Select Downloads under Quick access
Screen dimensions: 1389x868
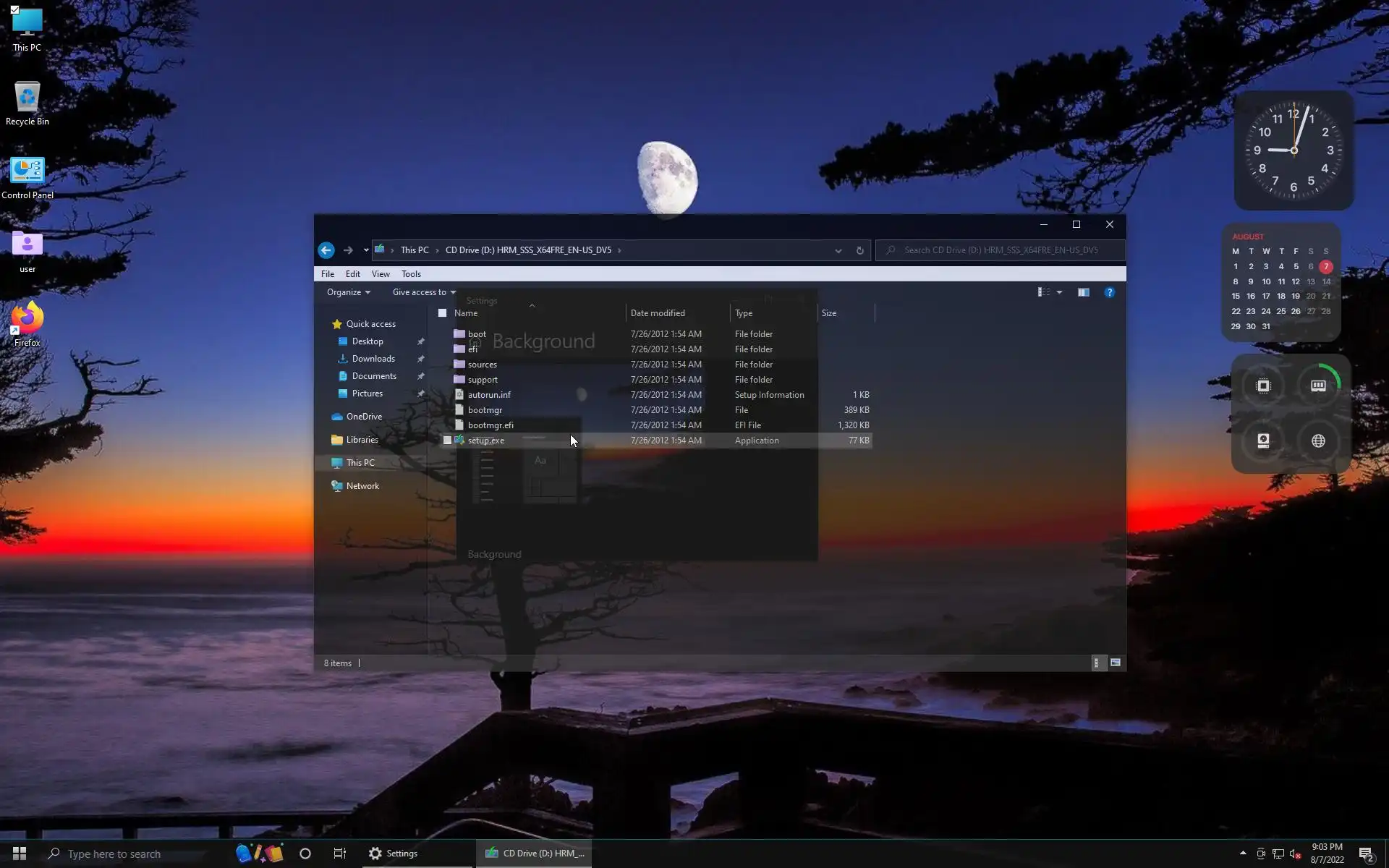click(x=373, y=359)
